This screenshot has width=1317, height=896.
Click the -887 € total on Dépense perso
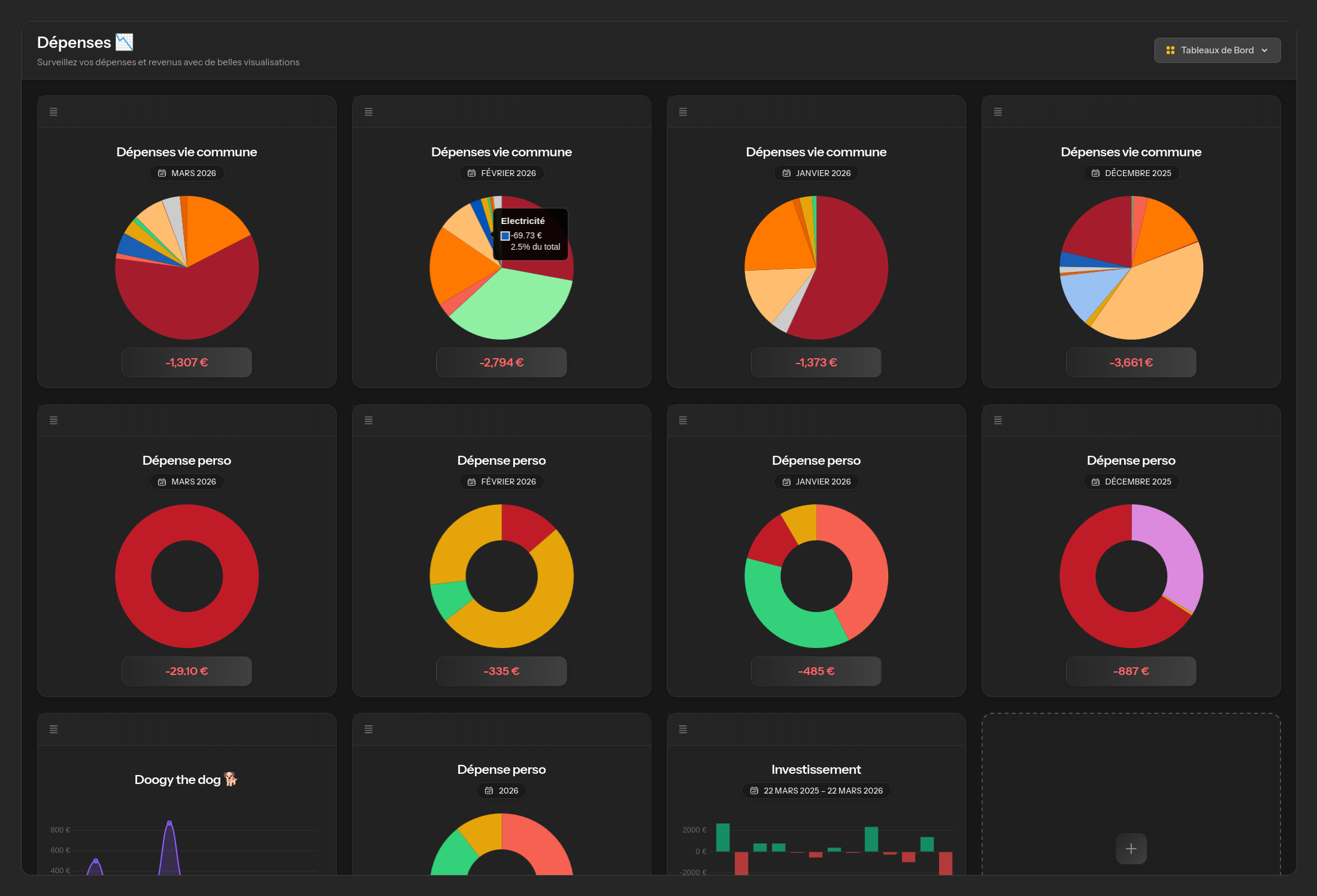[1131, 671]
